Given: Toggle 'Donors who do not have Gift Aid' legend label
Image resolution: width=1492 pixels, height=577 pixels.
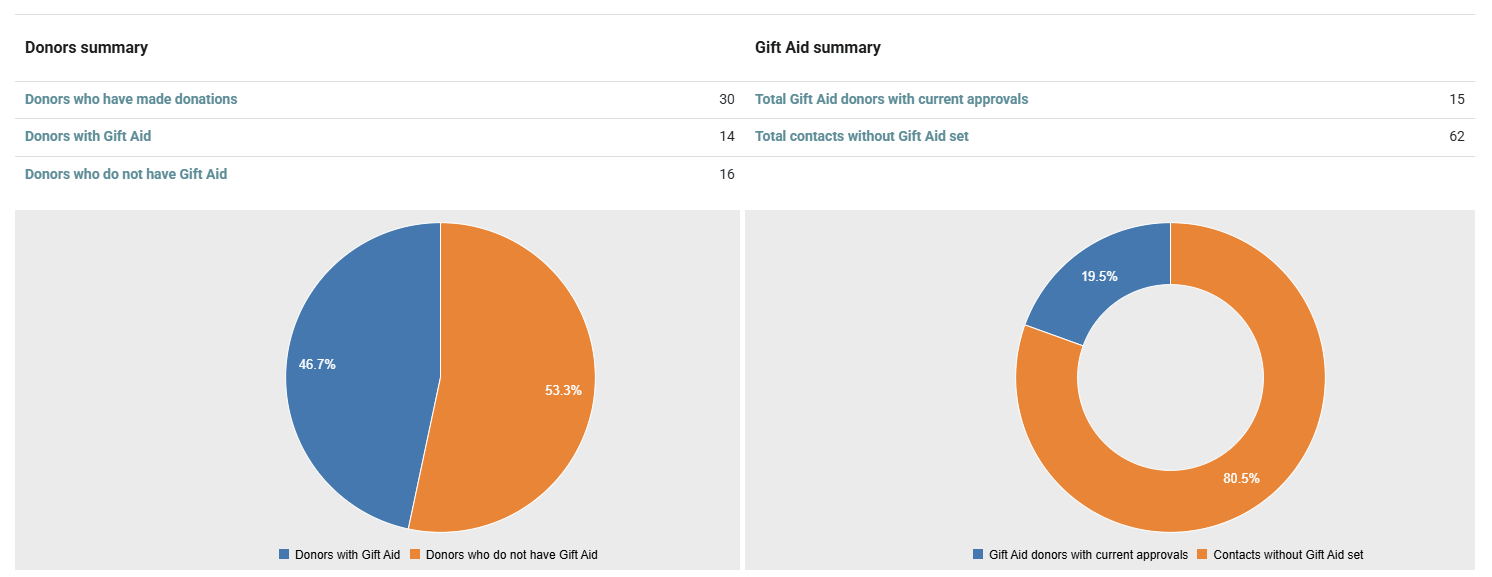Looking at the screenshot, I should pos(512,554).
